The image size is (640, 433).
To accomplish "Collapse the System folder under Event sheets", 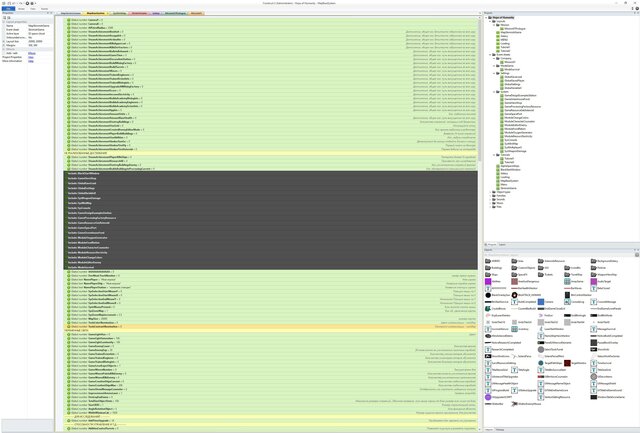I will coord(494,92).
